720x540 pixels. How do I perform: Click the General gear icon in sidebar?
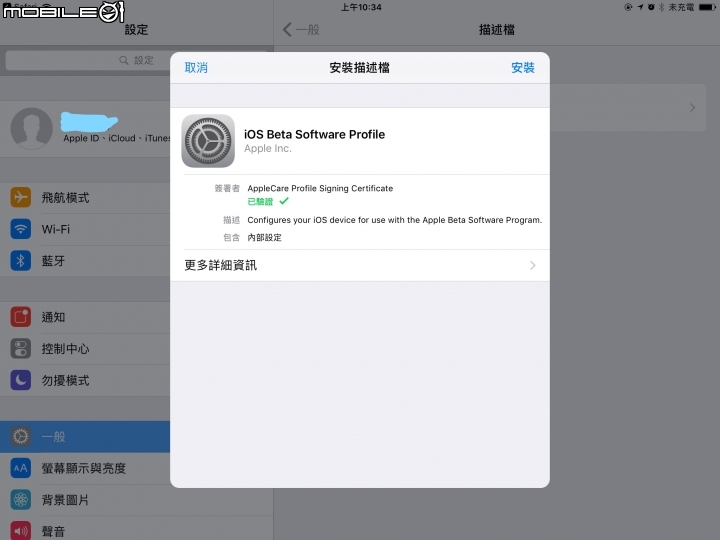click(21, 436)
